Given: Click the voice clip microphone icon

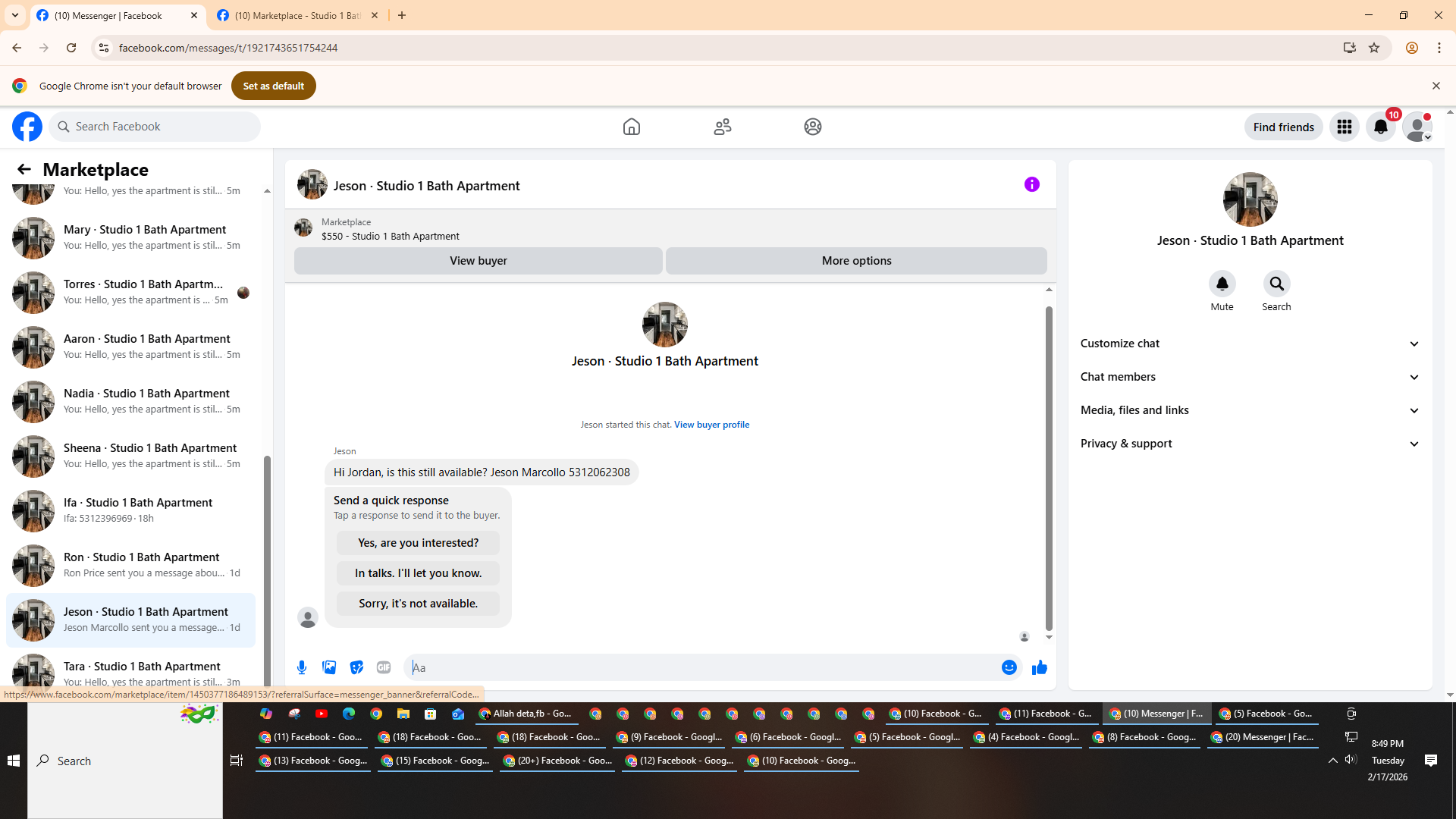Looking at the screenshot, I should (x=302, y=667).
